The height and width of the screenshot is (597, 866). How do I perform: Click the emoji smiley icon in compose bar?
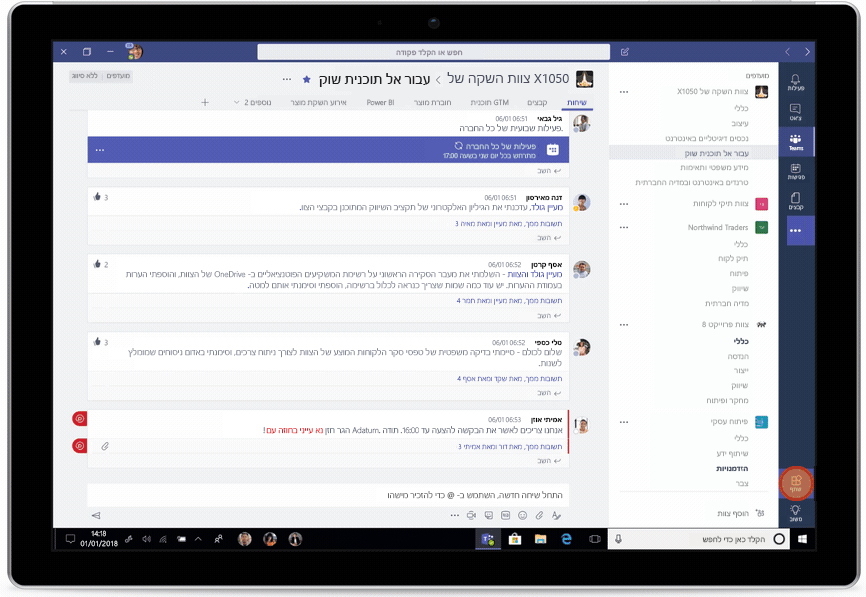tap(521, 515)
